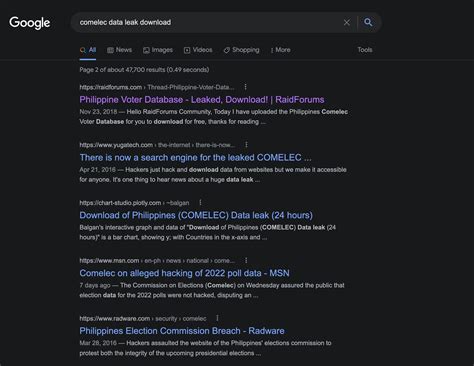Click the chart-studio.plotly.com URL breadcrumb

(x=134, y=203)
